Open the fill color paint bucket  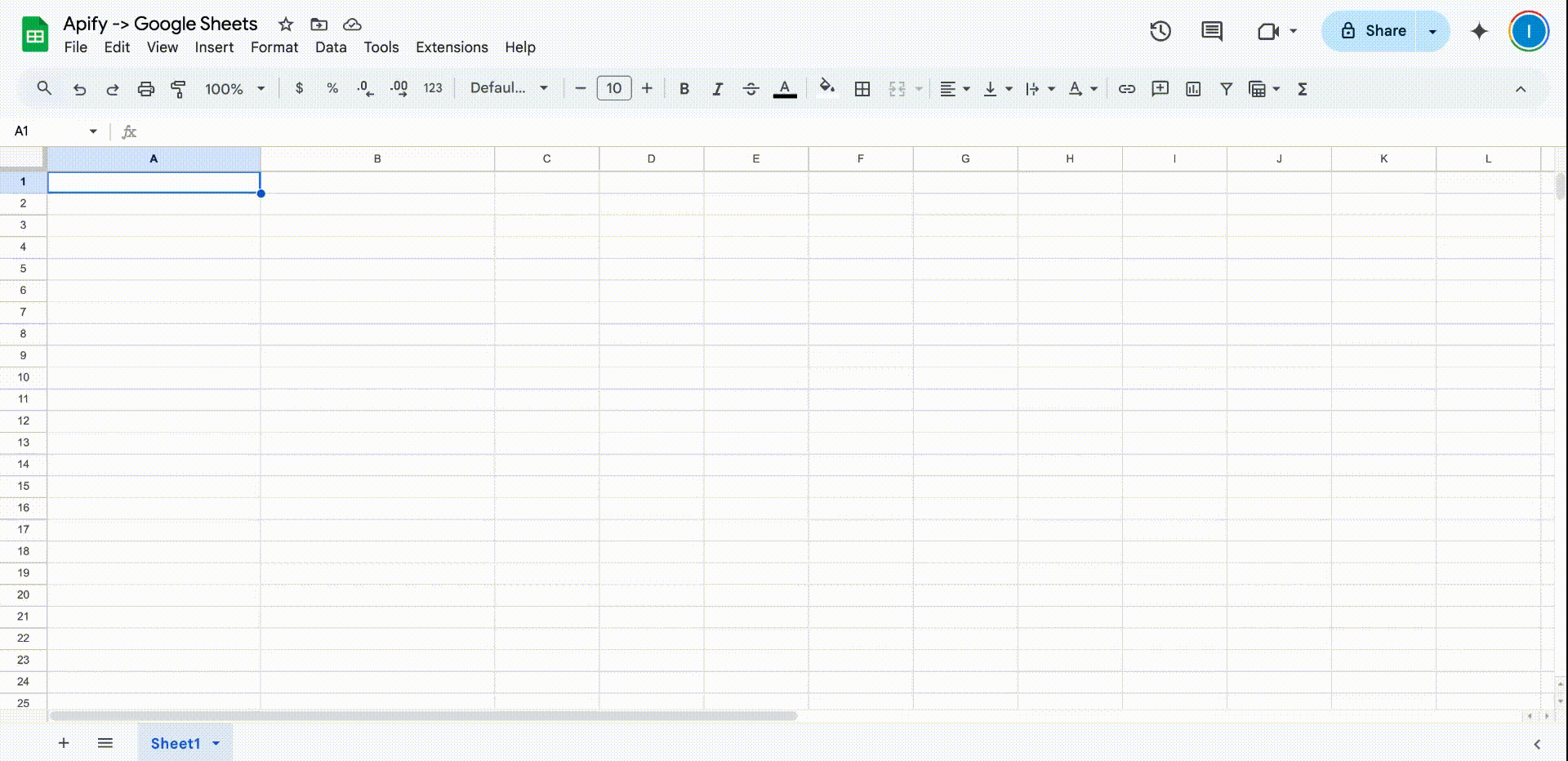[827, 87]
